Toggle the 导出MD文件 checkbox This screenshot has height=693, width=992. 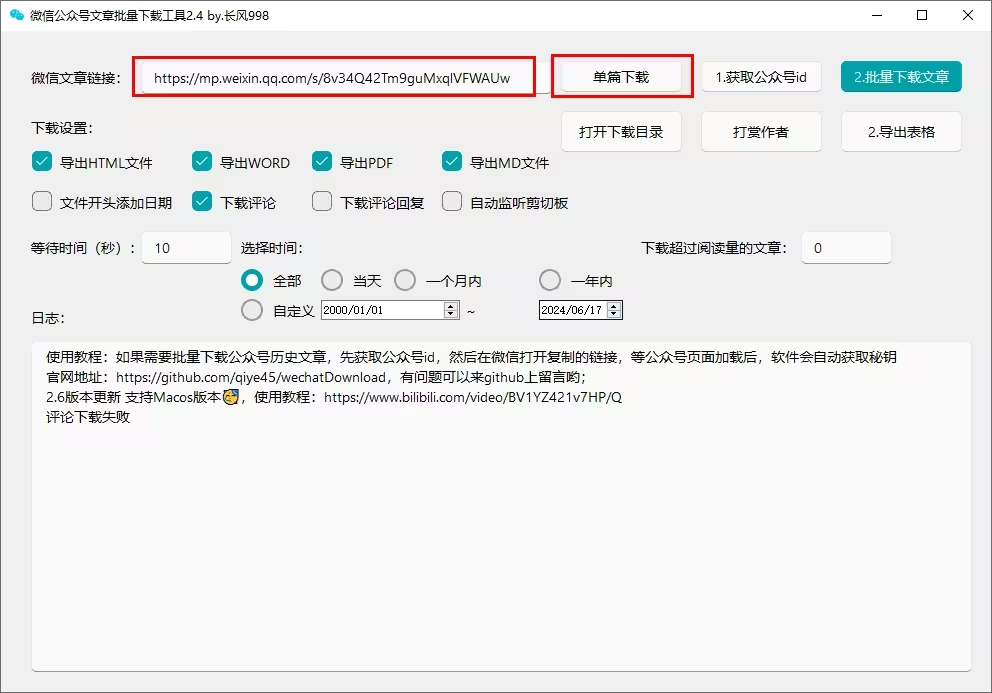[x=452, y=162]
